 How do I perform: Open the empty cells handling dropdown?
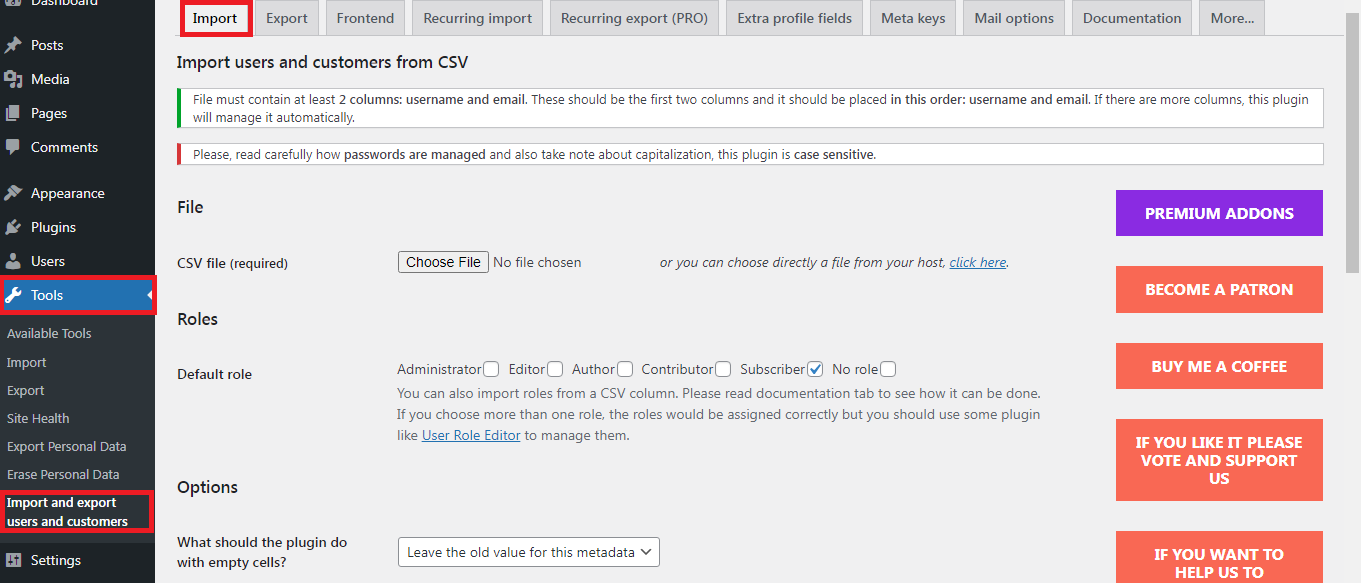click(528, 552)
